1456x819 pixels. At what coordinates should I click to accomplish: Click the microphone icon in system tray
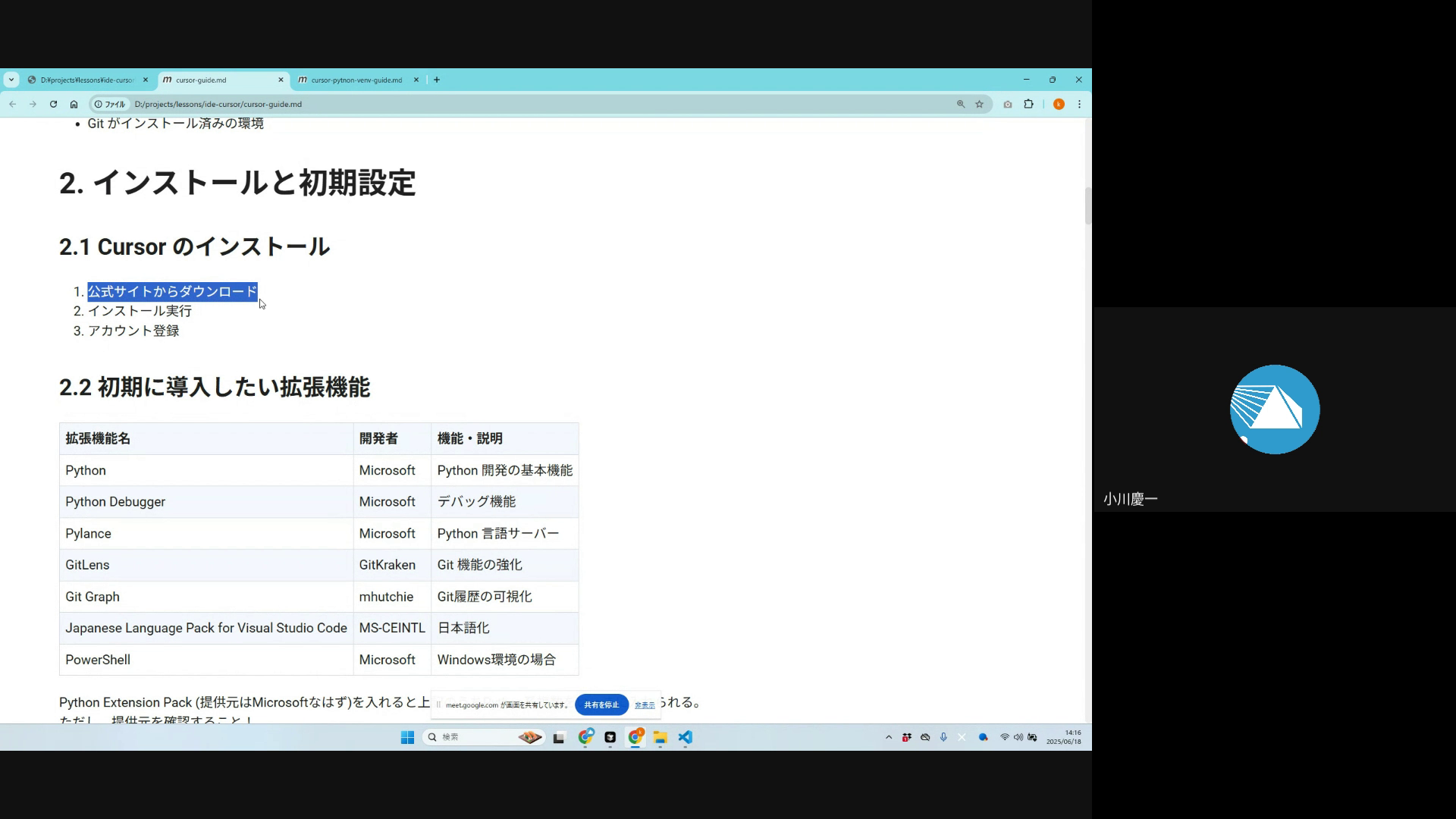point(943,737)
